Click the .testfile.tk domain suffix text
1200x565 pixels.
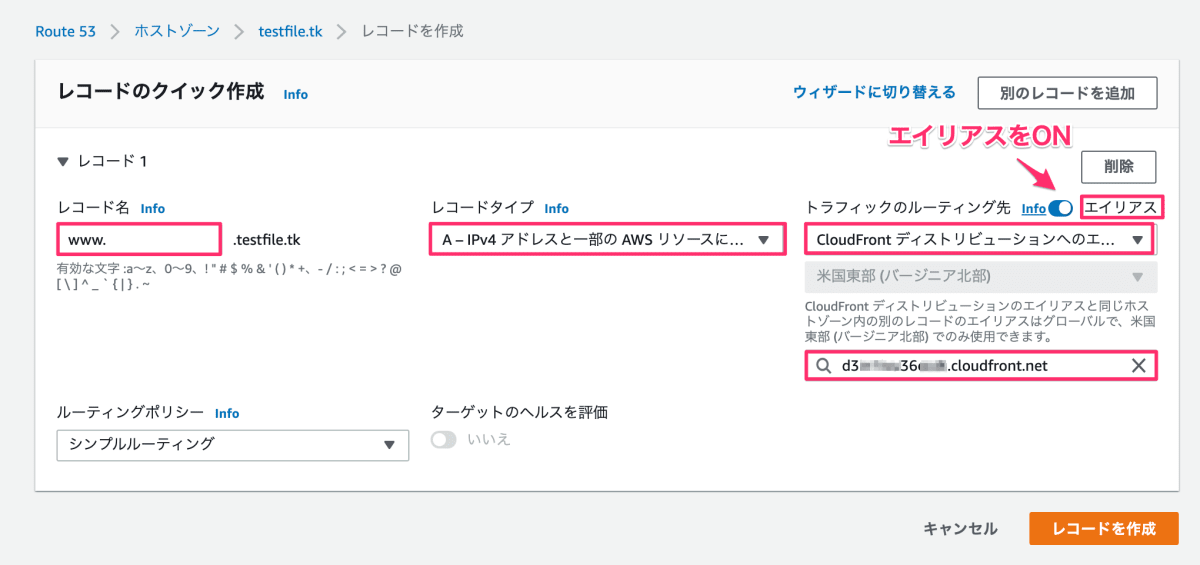[267, 240]
